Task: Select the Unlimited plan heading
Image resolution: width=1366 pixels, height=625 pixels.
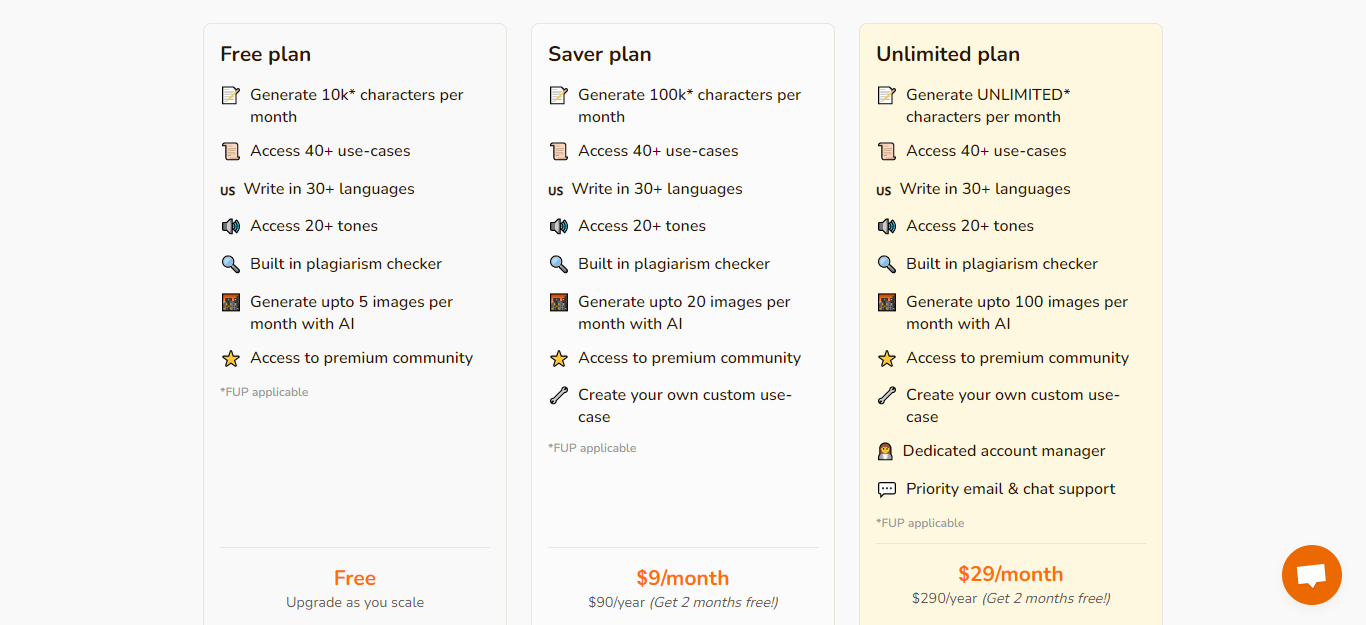Action: click(947, 54)
